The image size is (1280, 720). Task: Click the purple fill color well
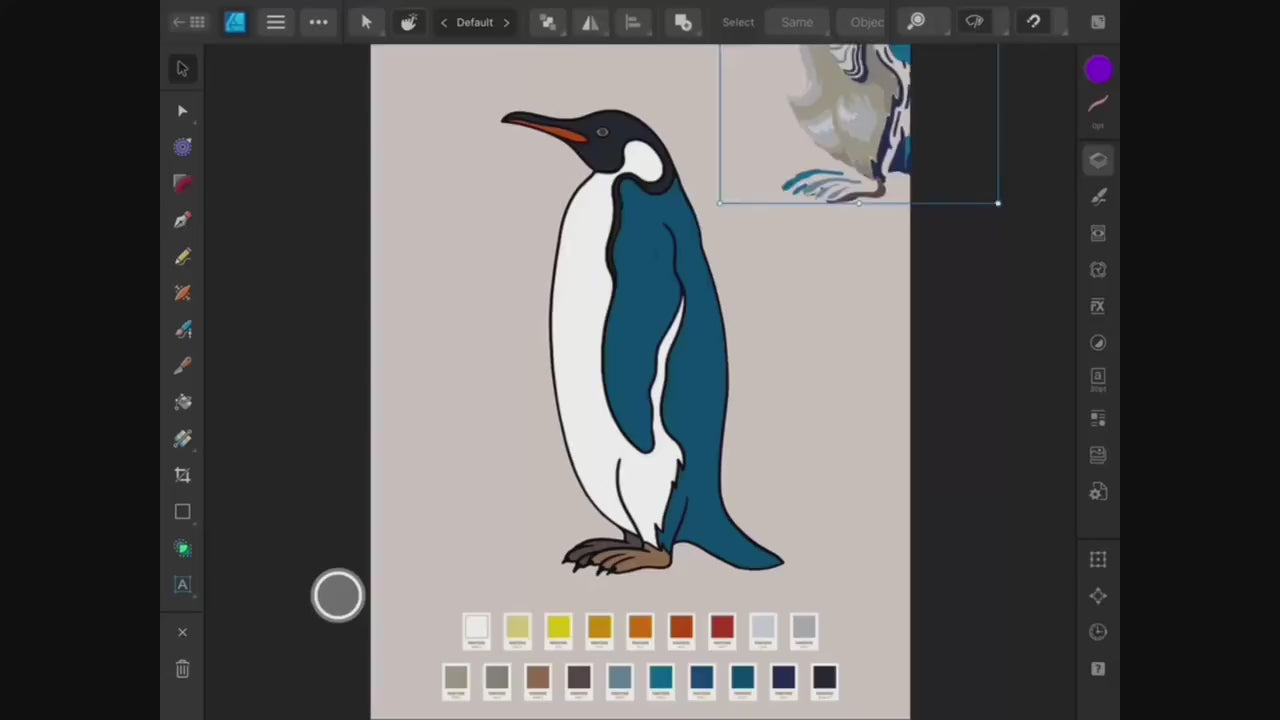(x=1098, y=69)
